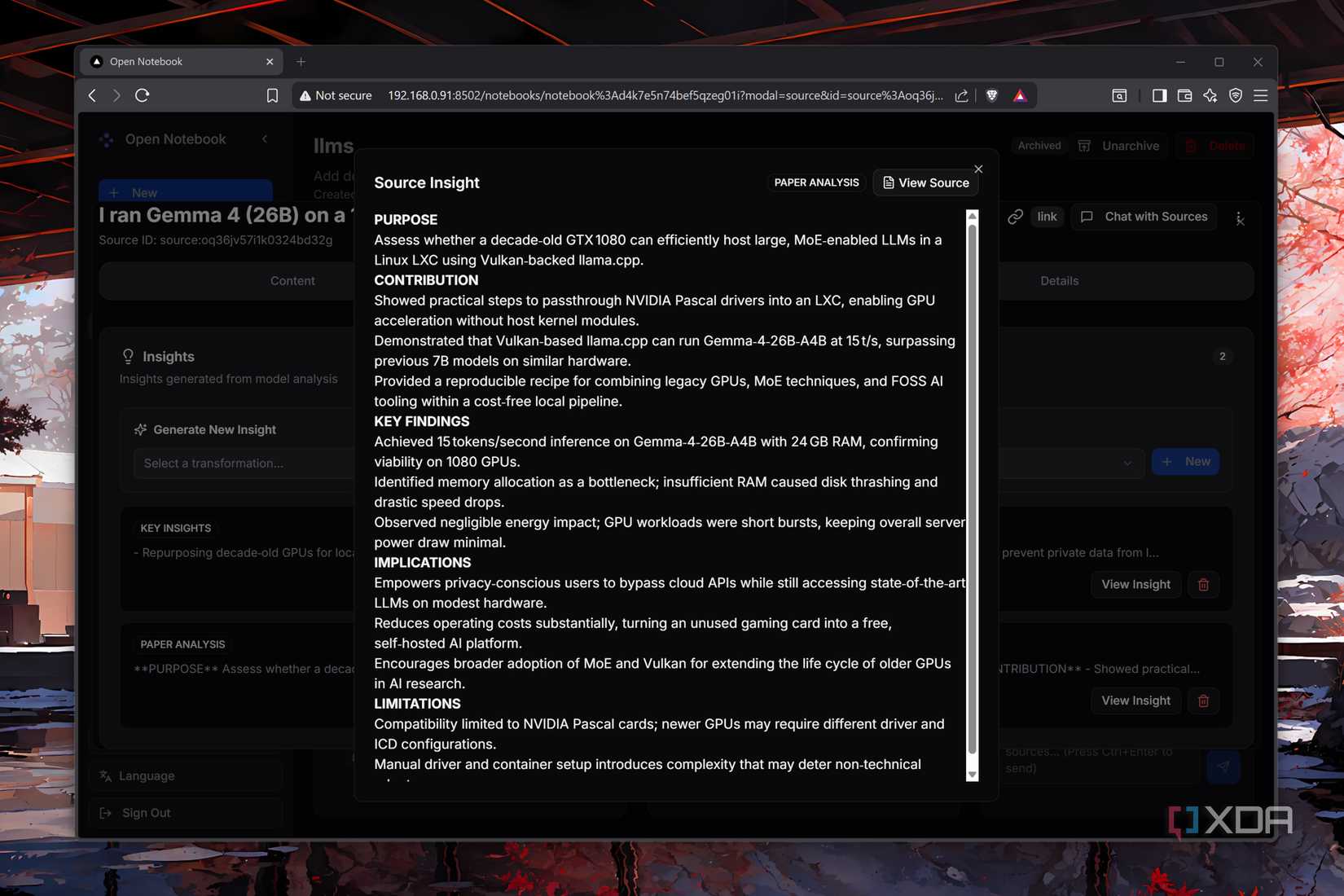Go forward in browser history
The image size is (1344, 896).
(117, 95)
